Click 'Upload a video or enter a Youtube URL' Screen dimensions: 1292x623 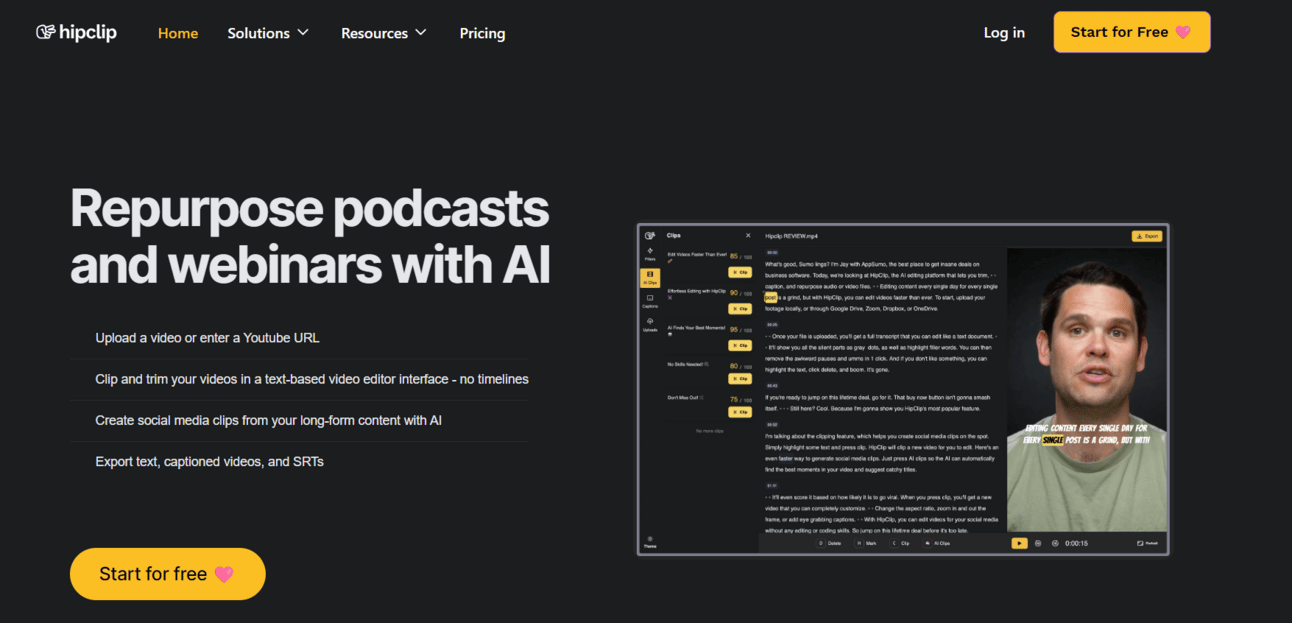[x=208, y=338]
